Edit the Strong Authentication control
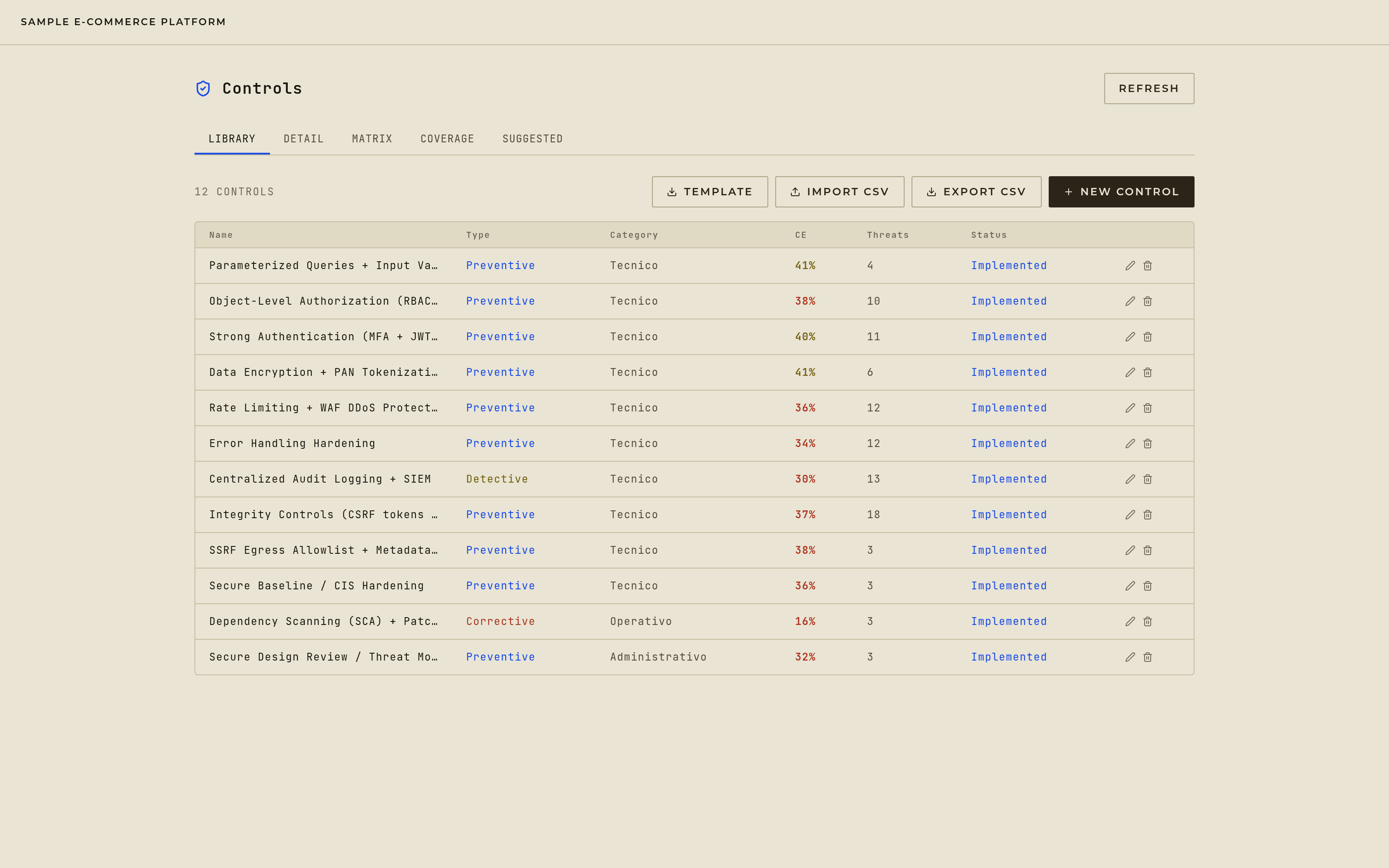 (x=1130, y=337)
